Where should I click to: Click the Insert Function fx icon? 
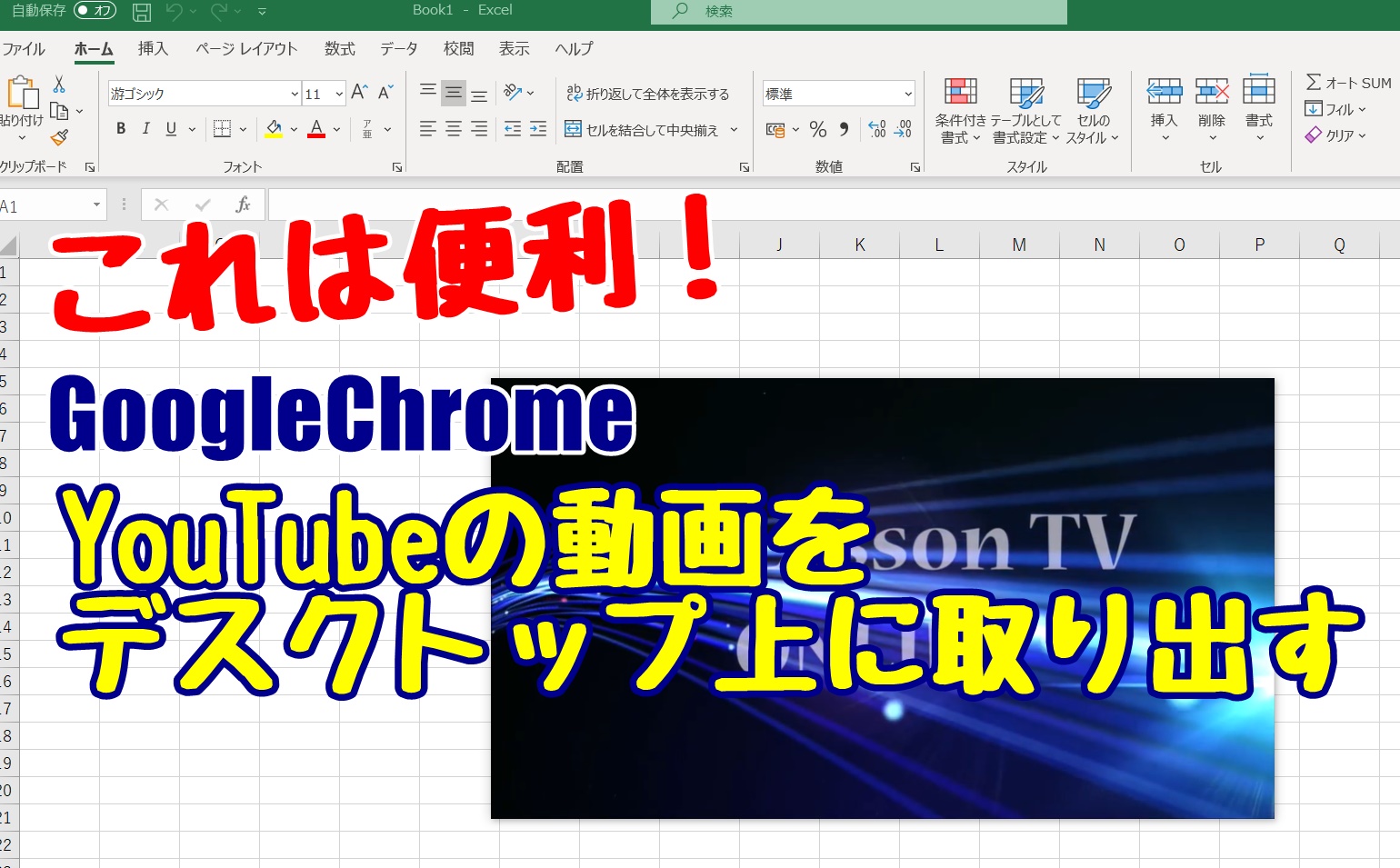[x=242, y=205]
